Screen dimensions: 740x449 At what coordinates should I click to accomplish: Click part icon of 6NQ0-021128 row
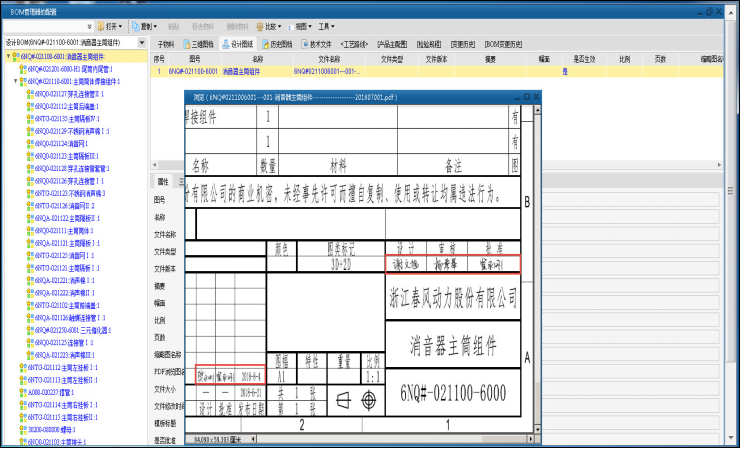30,168
